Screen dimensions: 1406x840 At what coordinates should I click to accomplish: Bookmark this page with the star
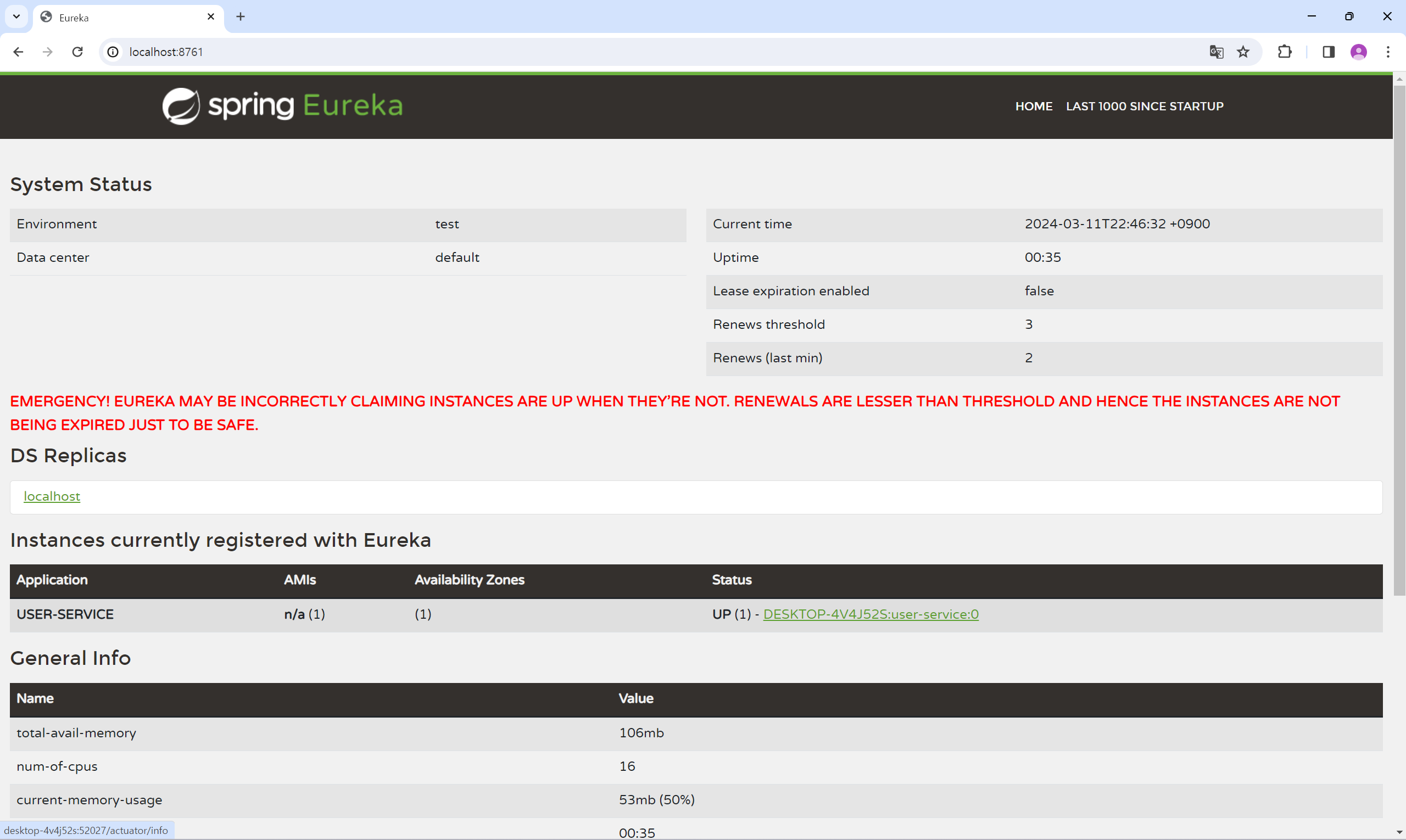coord(1243,52)
